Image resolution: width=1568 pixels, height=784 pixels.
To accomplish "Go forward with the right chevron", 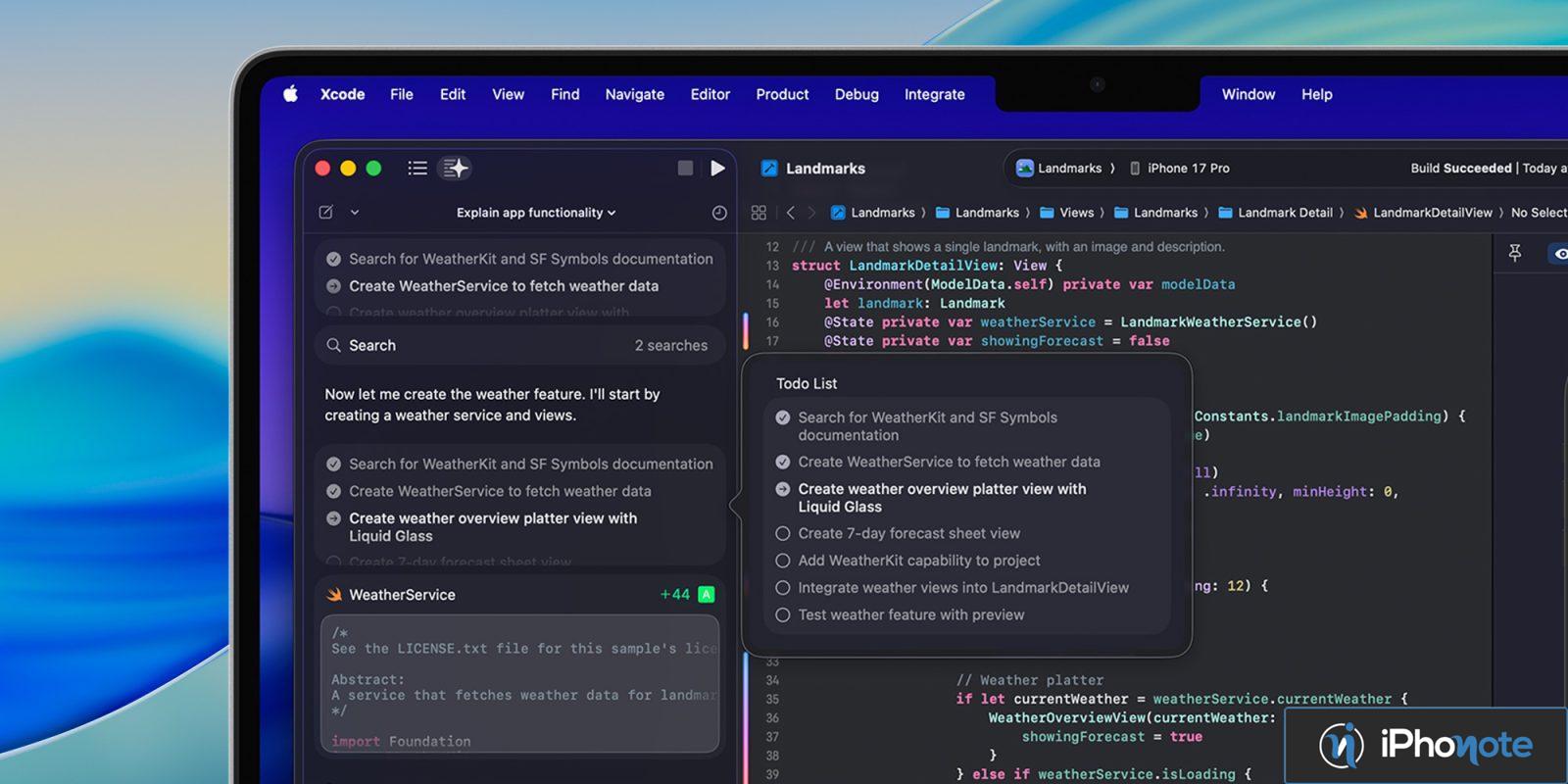I will [x=811, y=213].
